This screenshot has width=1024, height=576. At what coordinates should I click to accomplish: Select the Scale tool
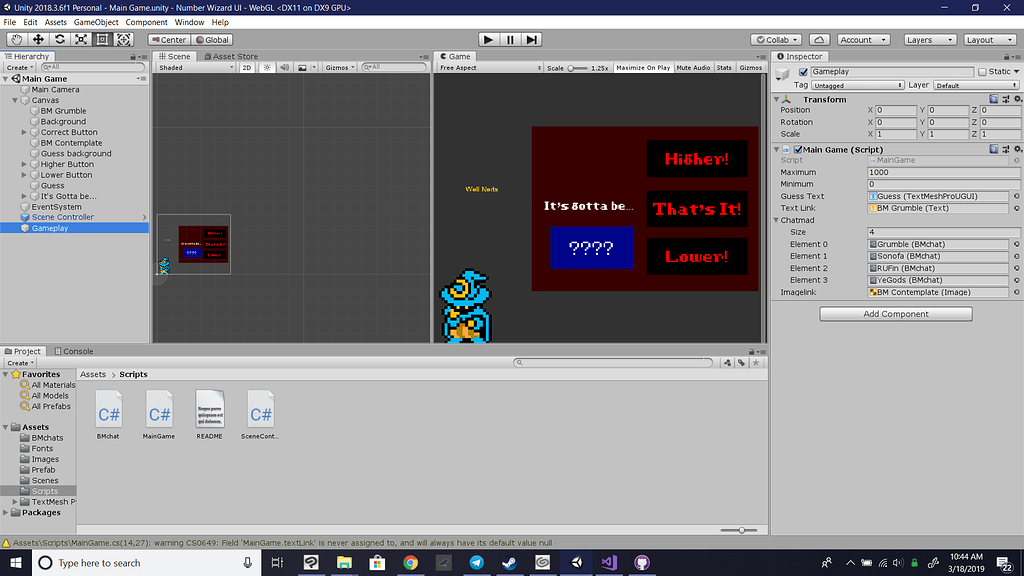click(81, 39)
